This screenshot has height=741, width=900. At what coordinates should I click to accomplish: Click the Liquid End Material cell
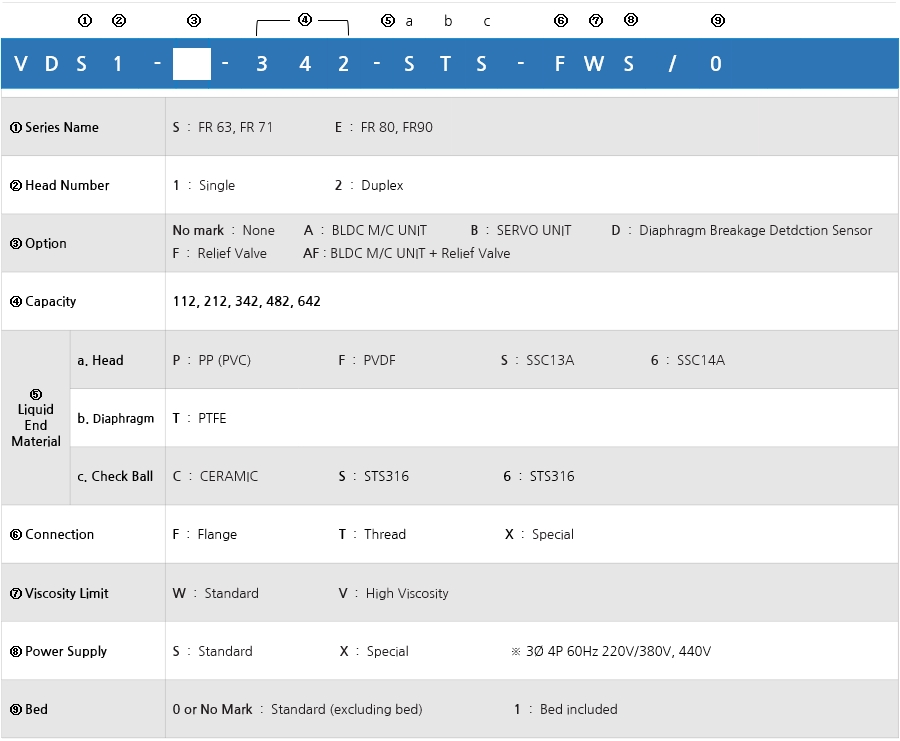[36, 418]
